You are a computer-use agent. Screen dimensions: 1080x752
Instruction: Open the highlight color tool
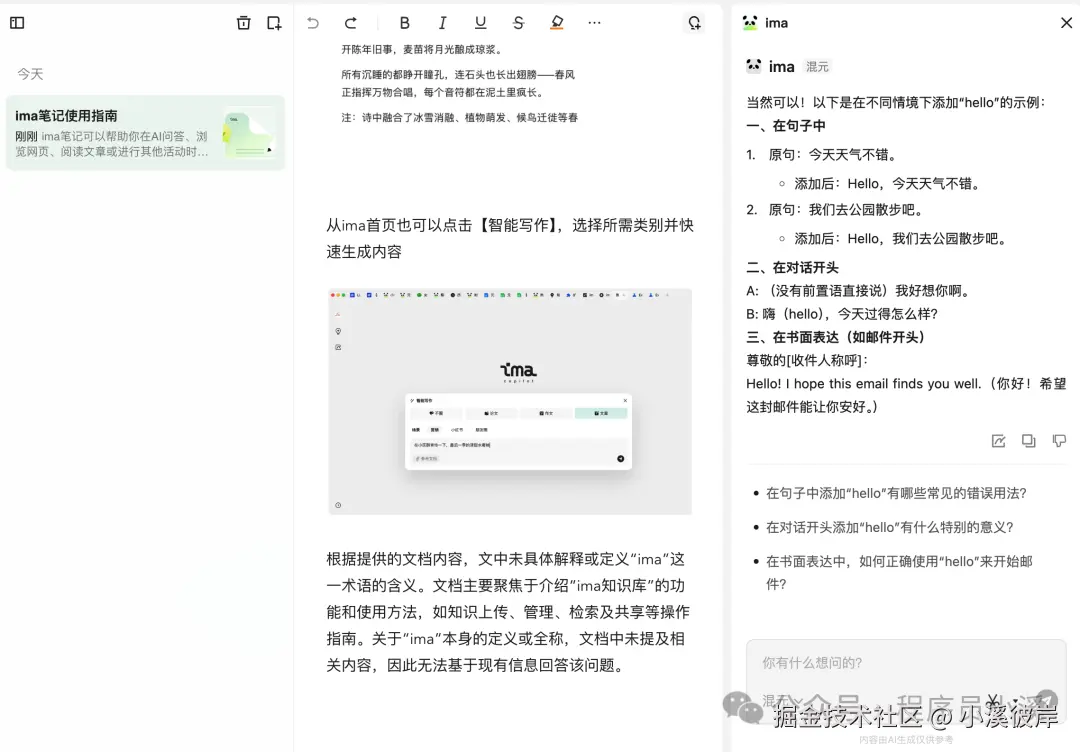[x=557, y=23]
